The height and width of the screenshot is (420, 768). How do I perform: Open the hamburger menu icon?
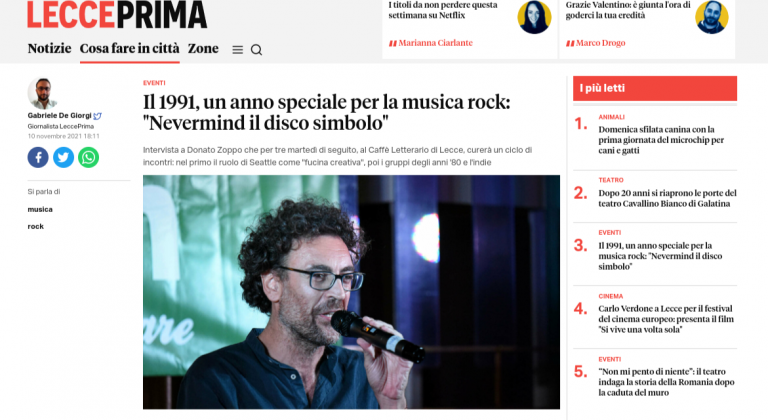click(x=238, y=50)
